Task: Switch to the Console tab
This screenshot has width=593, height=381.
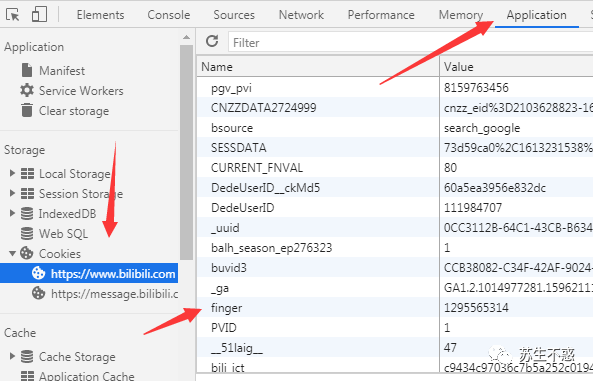Action: [x=169, y=15]
